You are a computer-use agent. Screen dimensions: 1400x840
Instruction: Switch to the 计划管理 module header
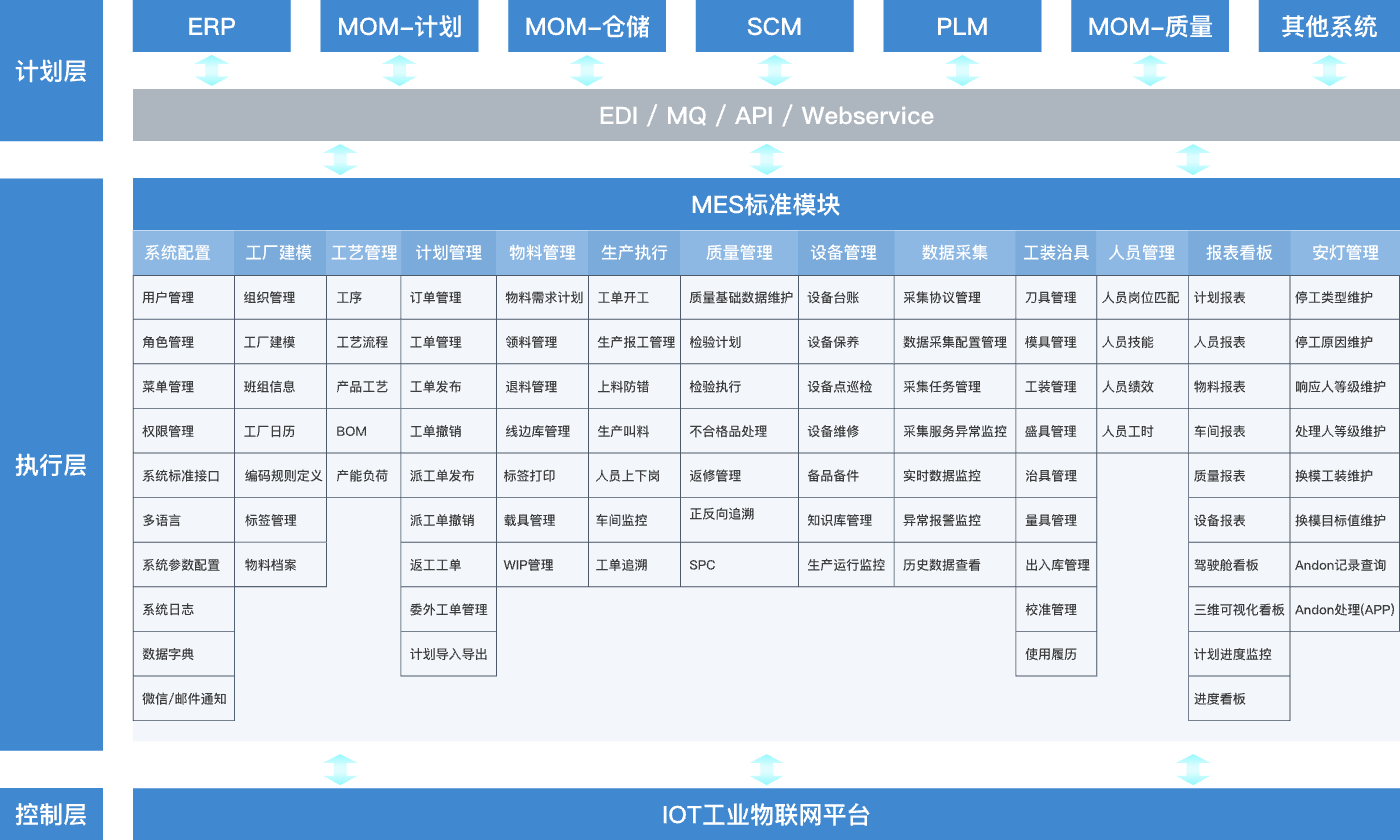point(448,253)
